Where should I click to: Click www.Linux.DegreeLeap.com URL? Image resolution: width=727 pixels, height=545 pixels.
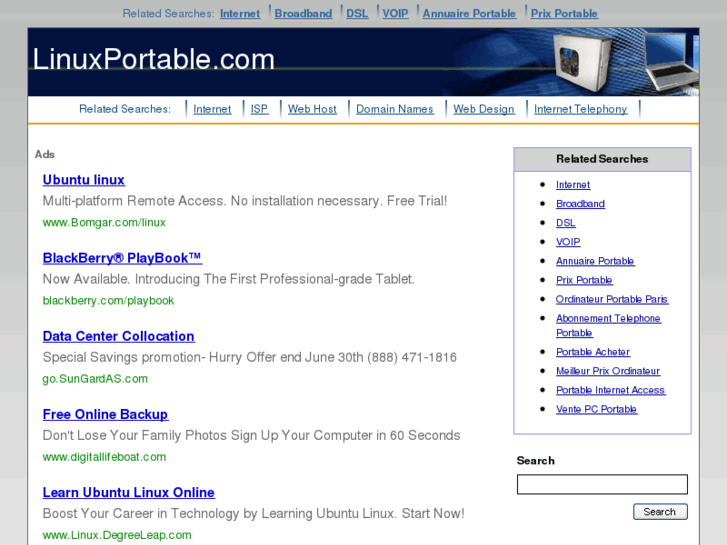pyautogui.click(x=117, y=535)
